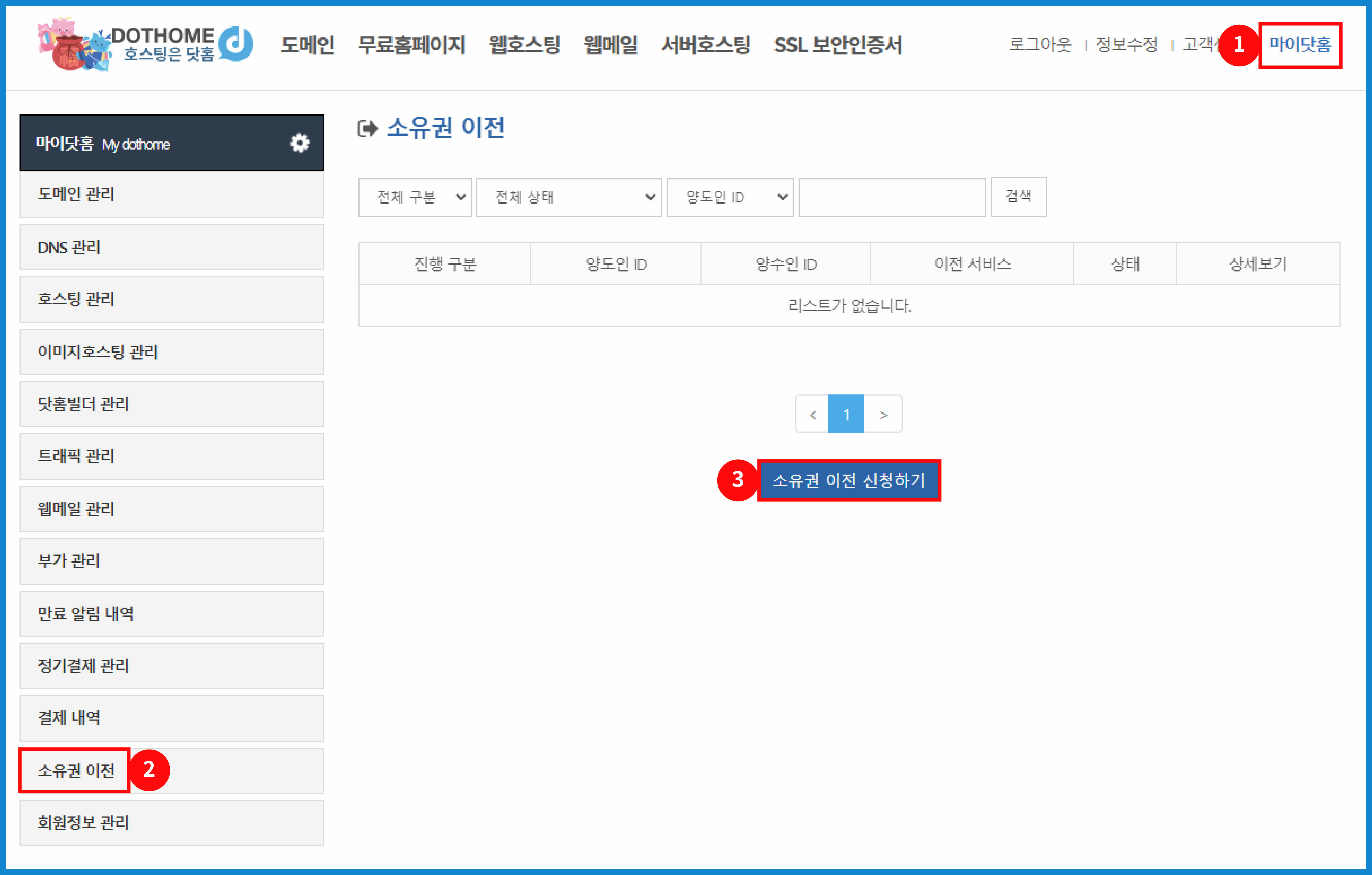The height and width of the screenshot is (875, 1372).
Task: Click 소유권 이전 신청하기 button
Action: point(848,480)
